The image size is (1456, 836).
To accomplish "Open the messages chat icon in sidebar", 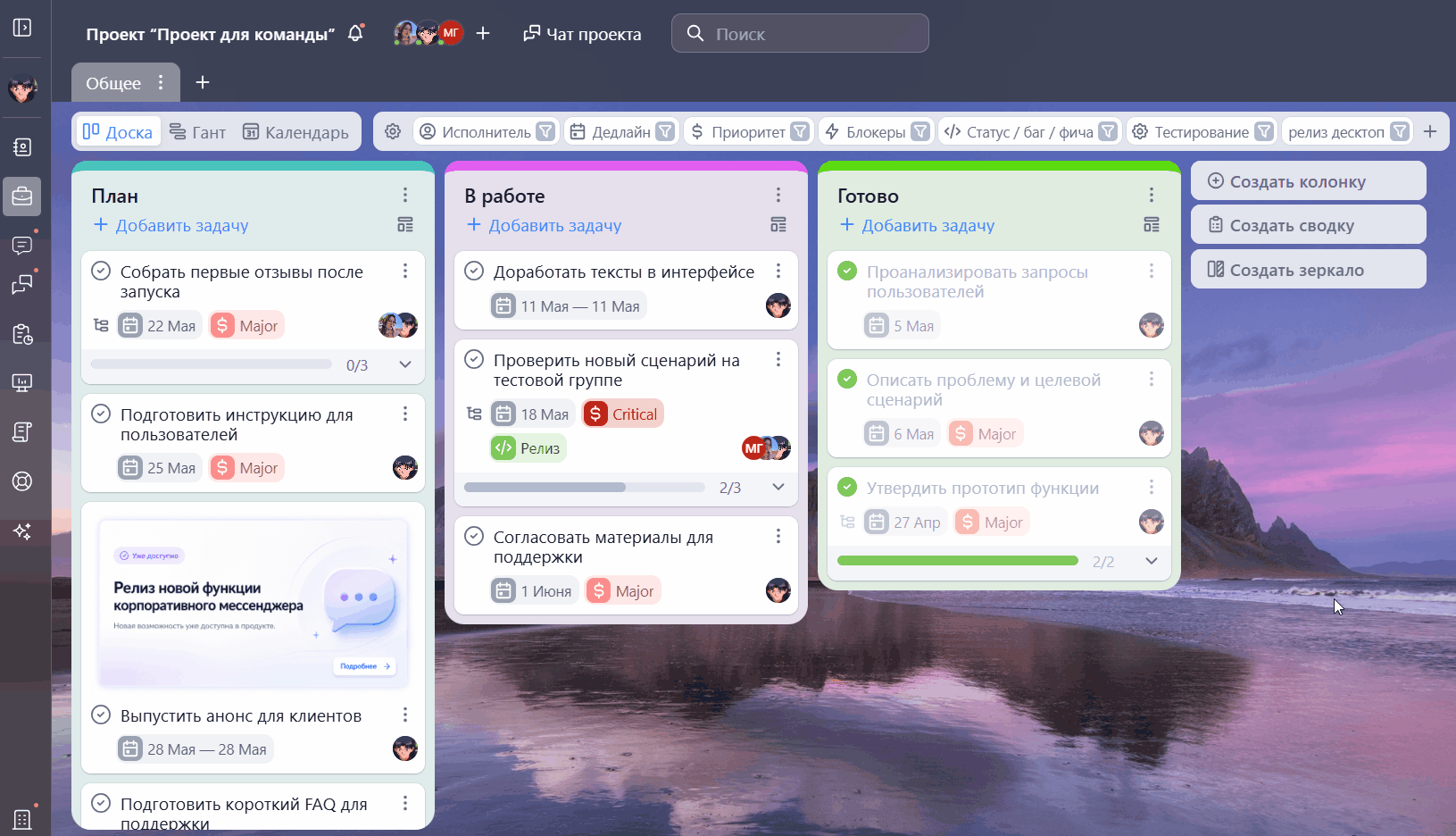I will [x=22, y=245].
